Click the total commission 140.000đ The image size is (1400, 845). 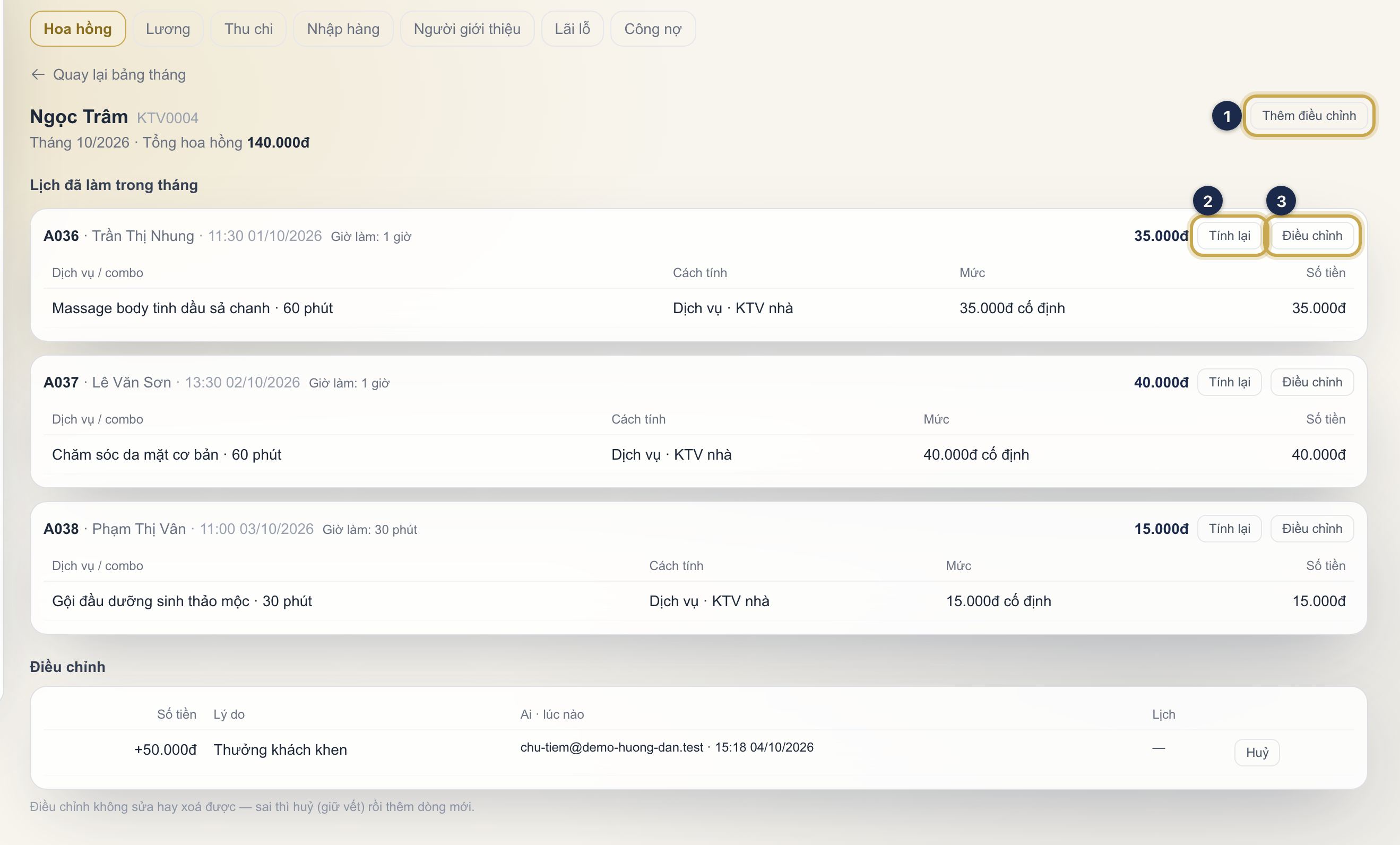point(279,143)
